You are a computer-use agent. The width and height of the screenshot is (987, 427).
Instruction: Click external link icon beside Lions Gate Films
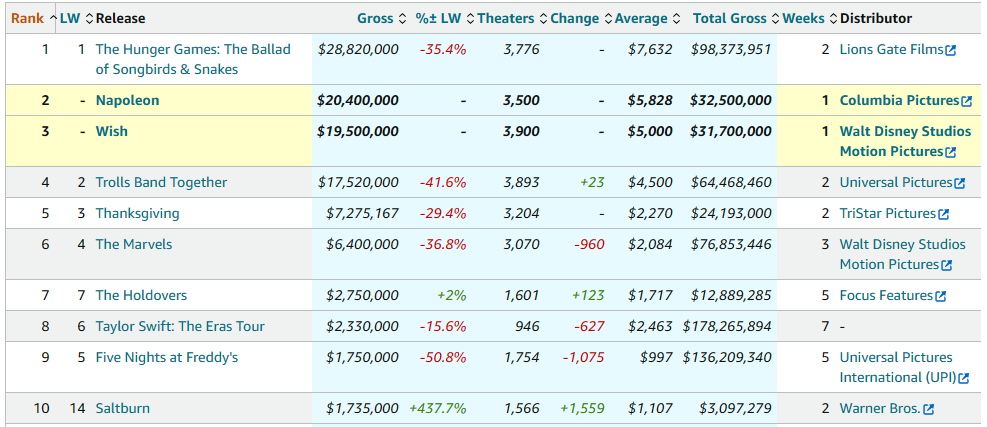(x=950, y=51)
